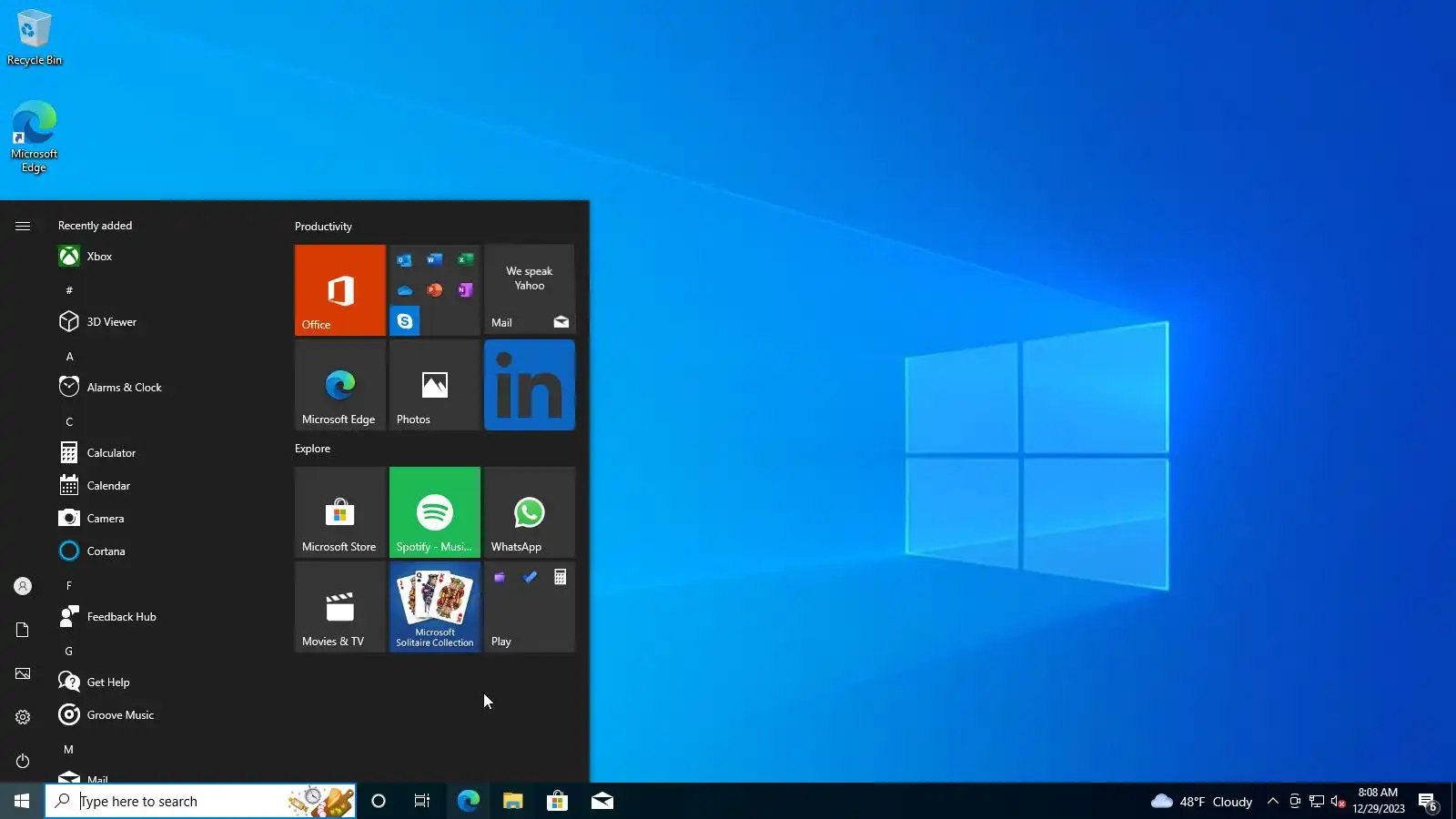Jump using the 'G' letter header
Viewport: 1456px width, 819px height.
point(69,651)
